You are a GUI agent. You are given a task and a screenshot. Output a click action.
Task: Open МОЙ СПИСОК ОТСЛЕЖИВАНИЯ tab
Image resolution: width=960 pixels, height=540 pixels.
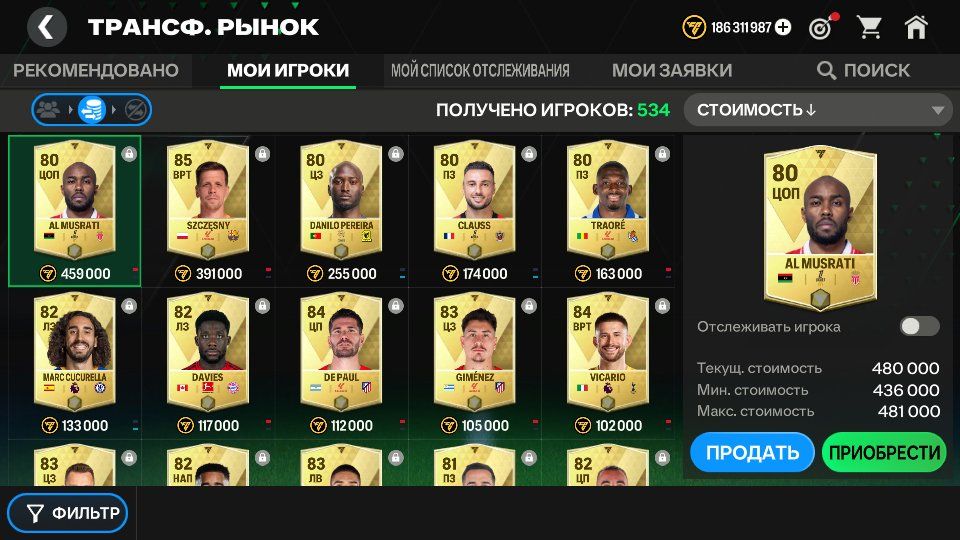tap(480, 70)
